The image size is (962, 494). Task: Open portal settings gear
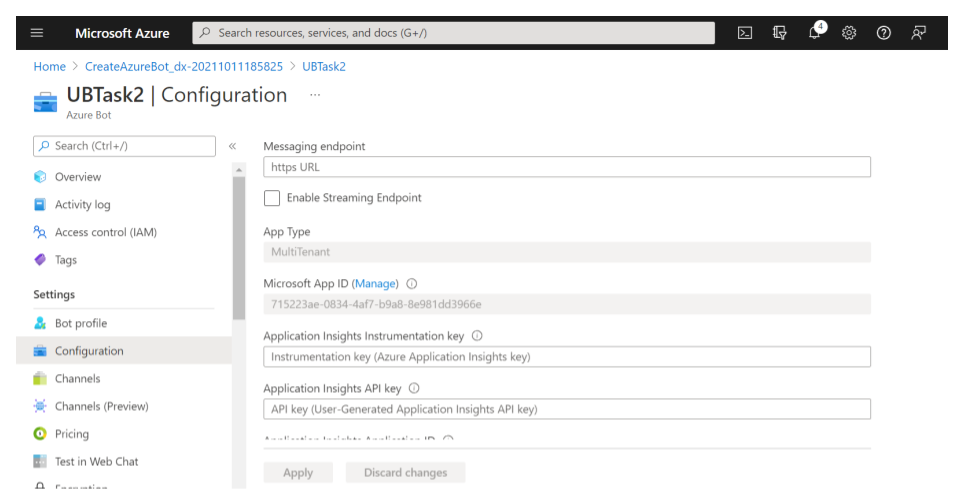tap(849, 33)
